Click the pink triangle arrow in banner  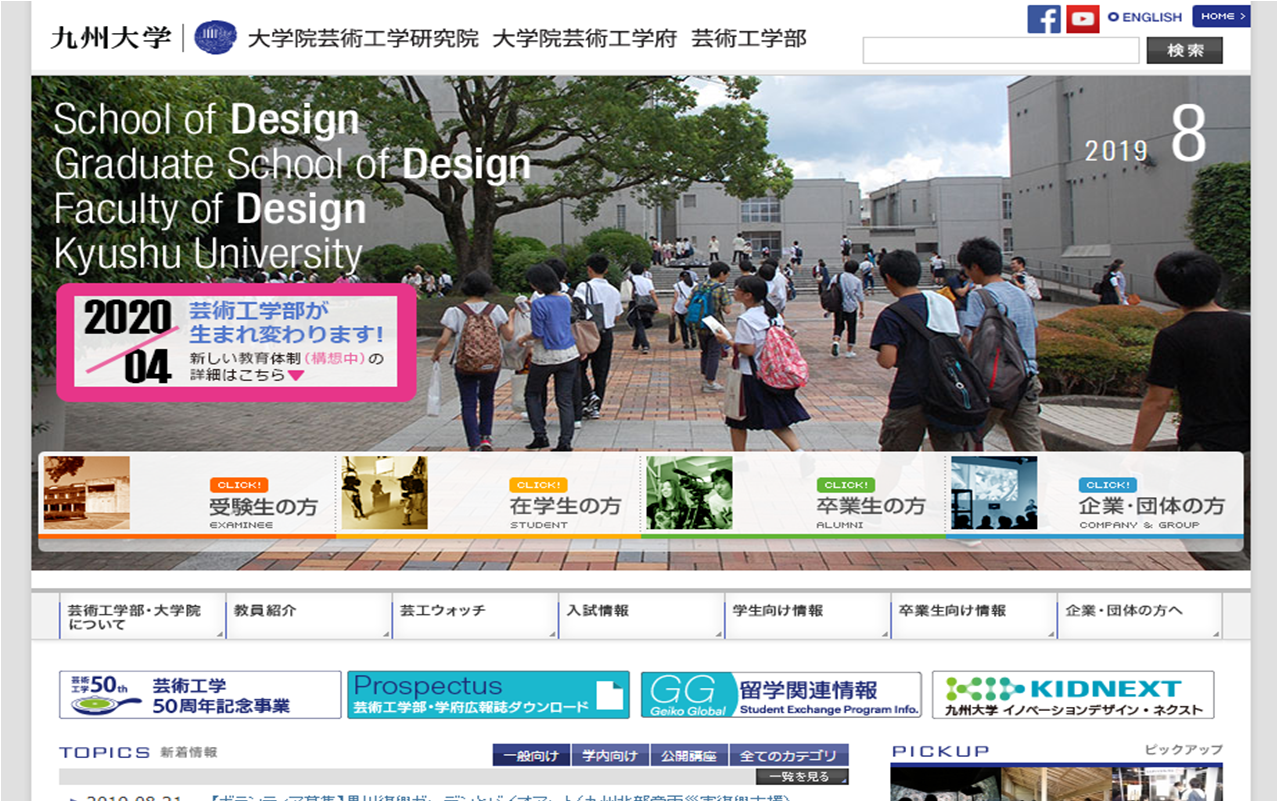(x=296, y=376)
